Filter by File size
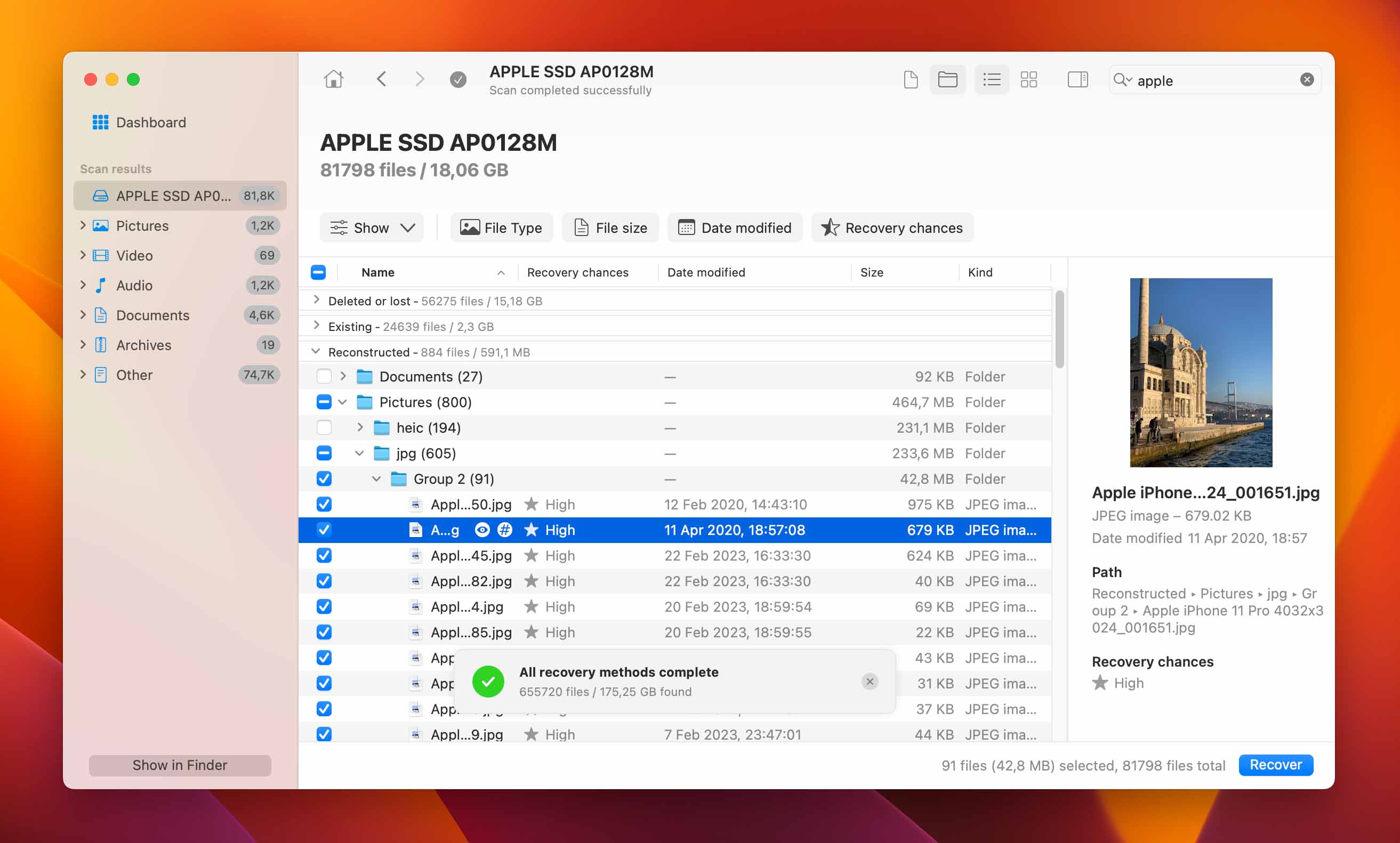Viewport: 1400px width, 843px height. 610,228
